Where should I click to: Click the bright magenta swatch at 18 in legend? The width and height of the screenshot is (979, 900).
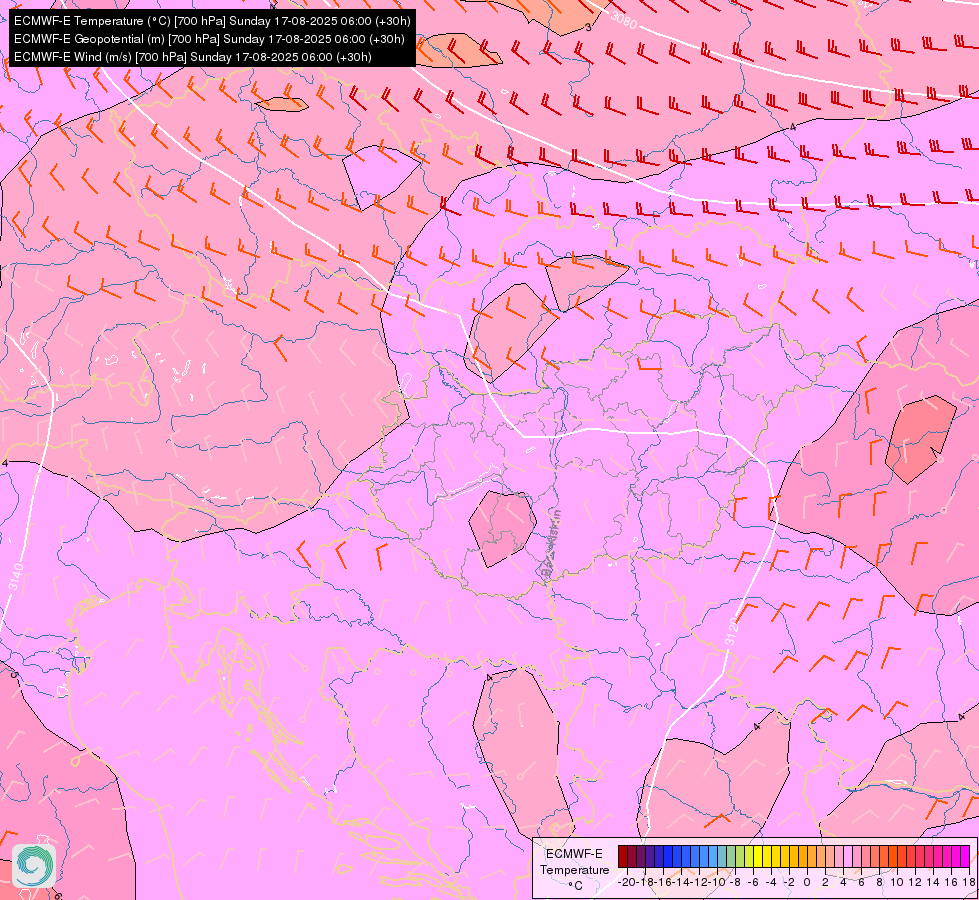tap(965, 856)
